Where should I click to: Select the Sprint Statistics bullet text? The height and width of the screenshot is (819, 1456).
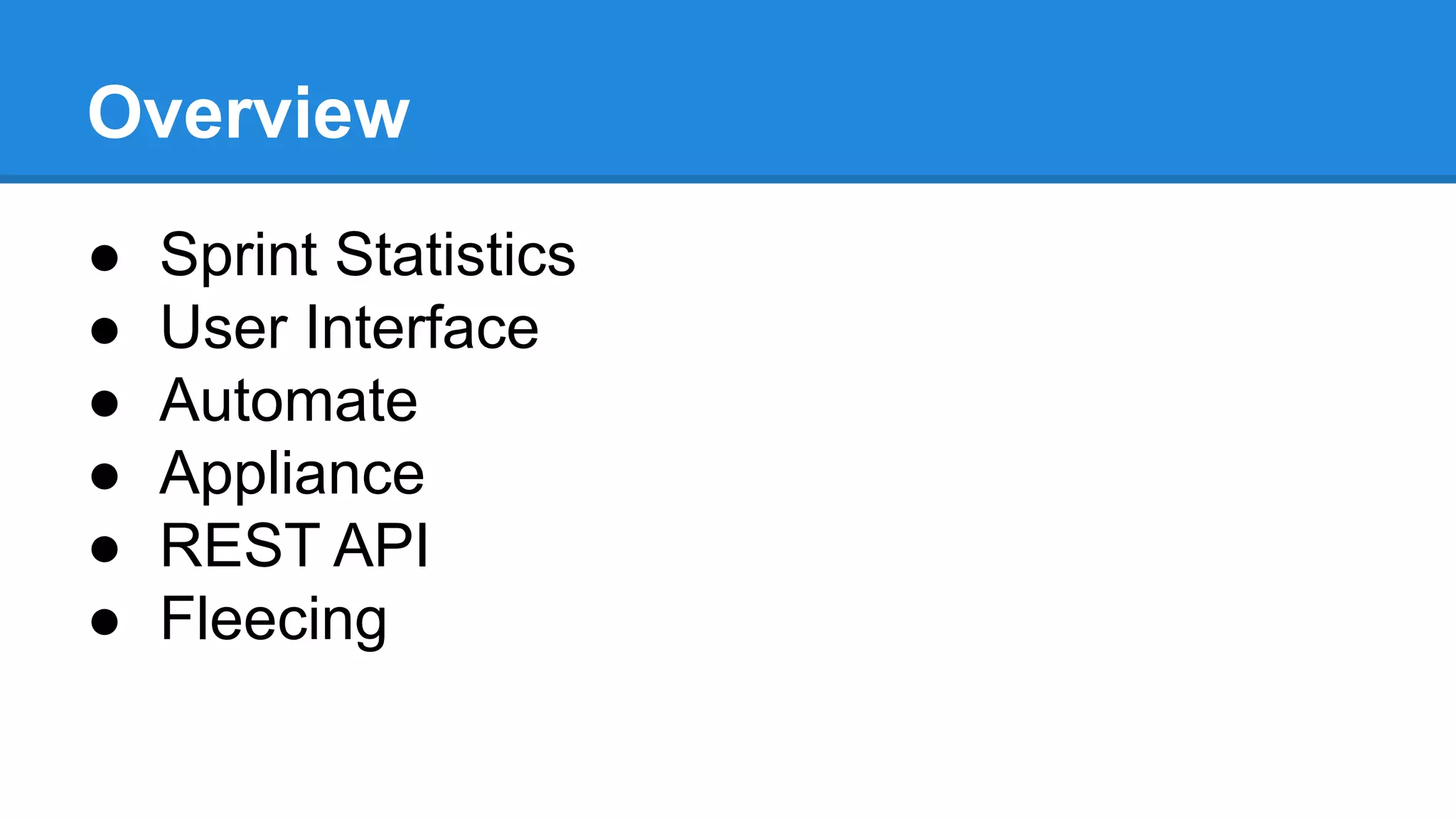(x=368, y=255)
